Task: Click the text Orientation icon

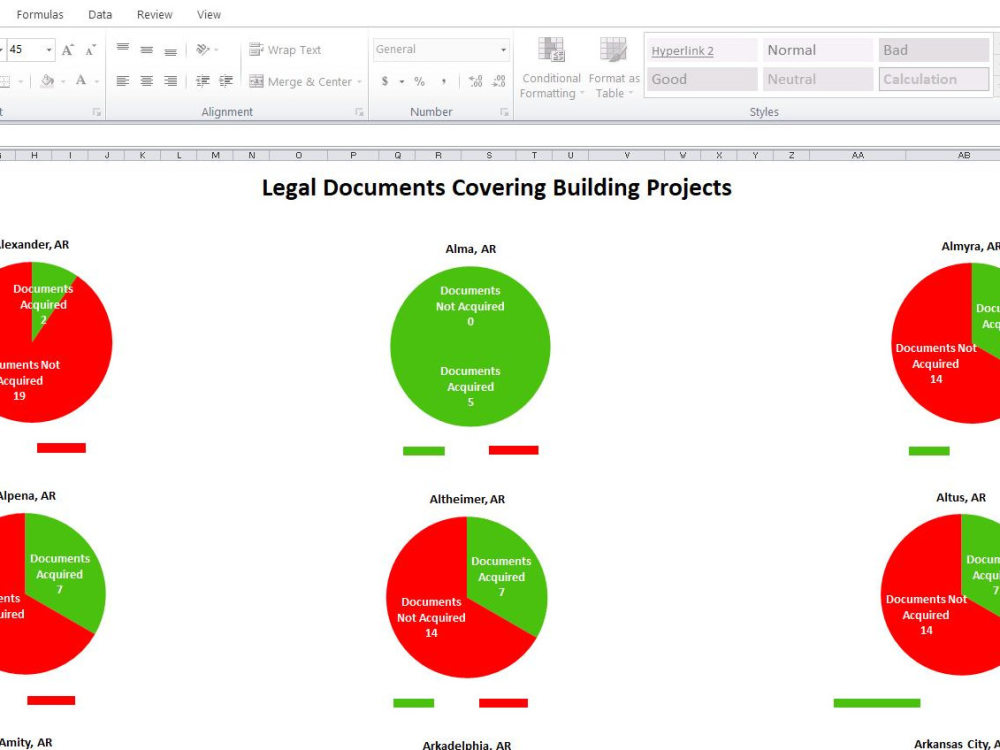Action: point(203,49)
